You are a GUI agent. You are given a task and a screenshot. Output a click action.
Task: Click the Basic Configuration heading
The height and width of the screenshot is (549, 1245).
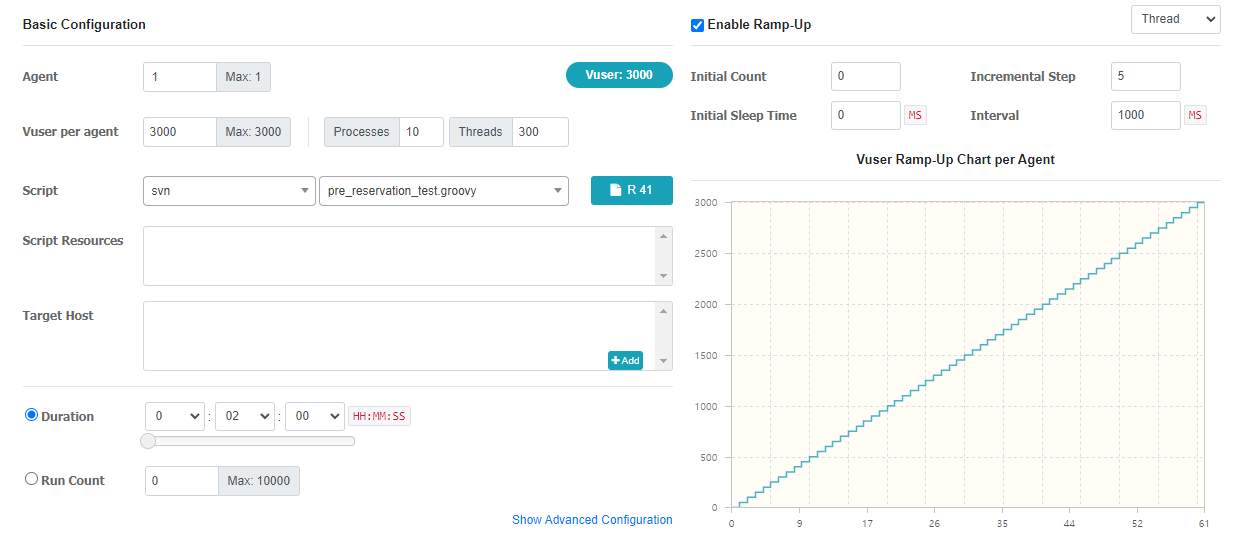(x=84, y=24)
